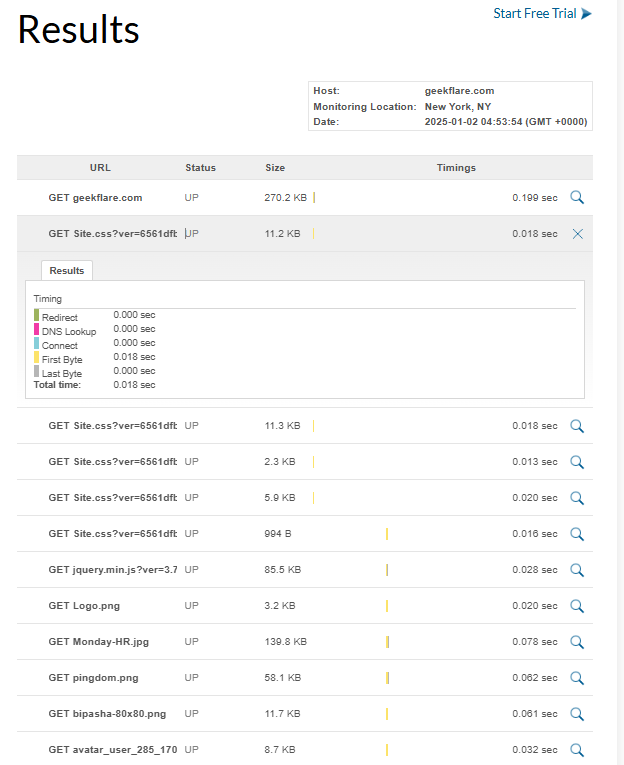Open magnifier for Monday-HR.jpg row
This screenshot has height=765, width=624.
click(x=577, y=642)
